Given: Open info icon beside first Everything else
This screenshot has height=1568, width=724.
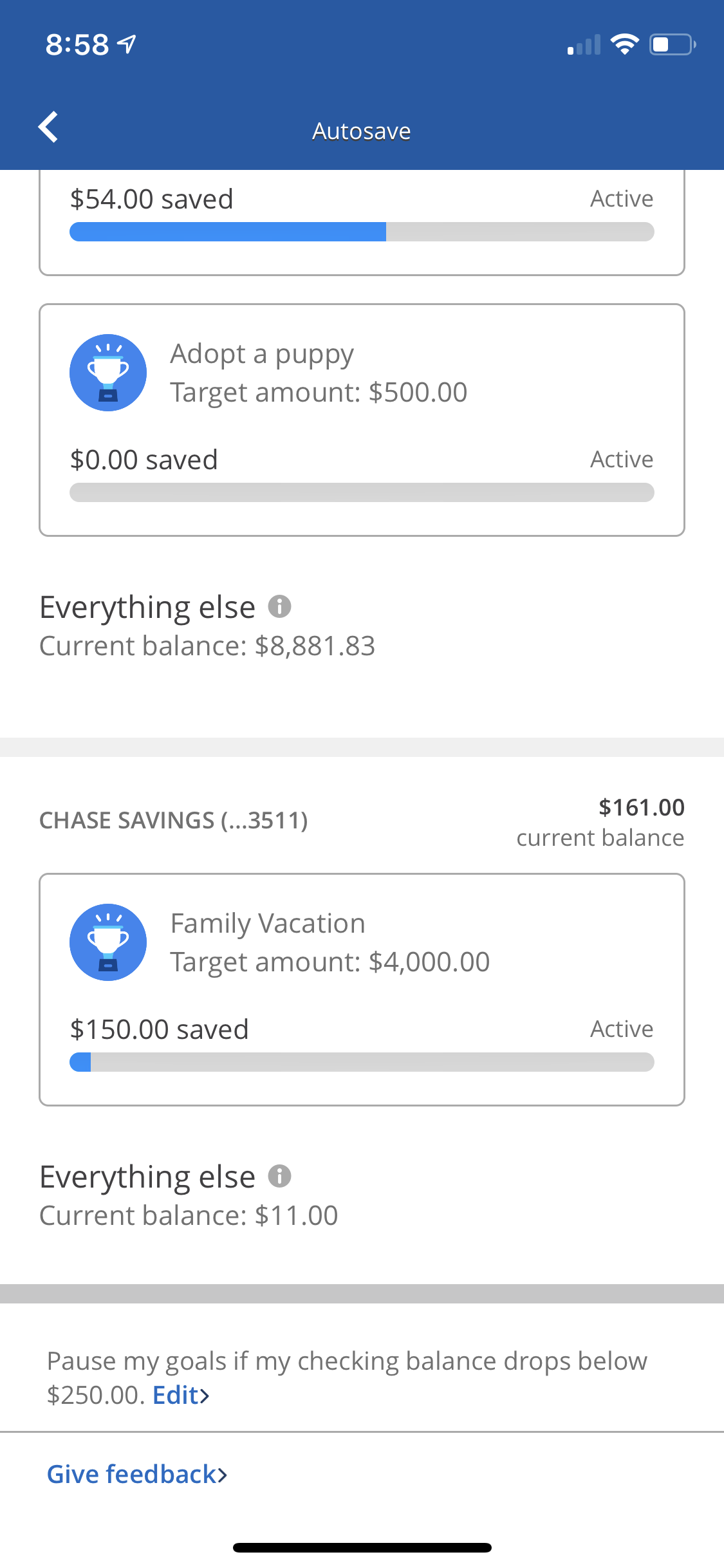Looking at the screenshot, I should (x=279, y=606).
